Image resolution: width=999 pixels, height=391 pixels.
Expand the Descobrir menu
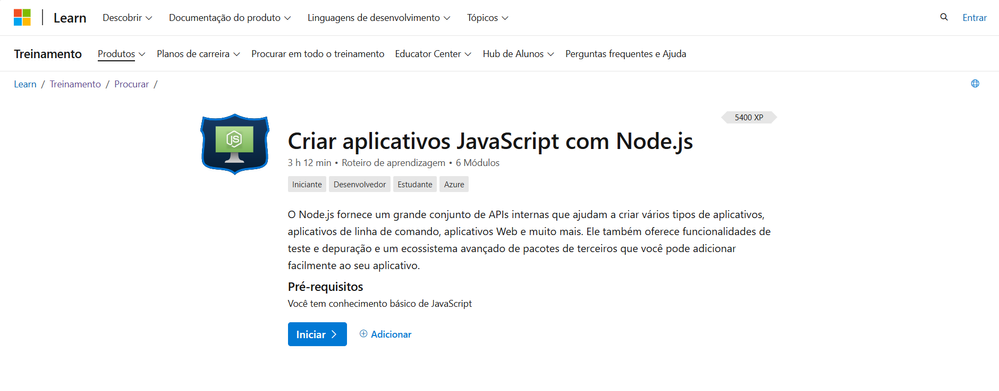127,18
